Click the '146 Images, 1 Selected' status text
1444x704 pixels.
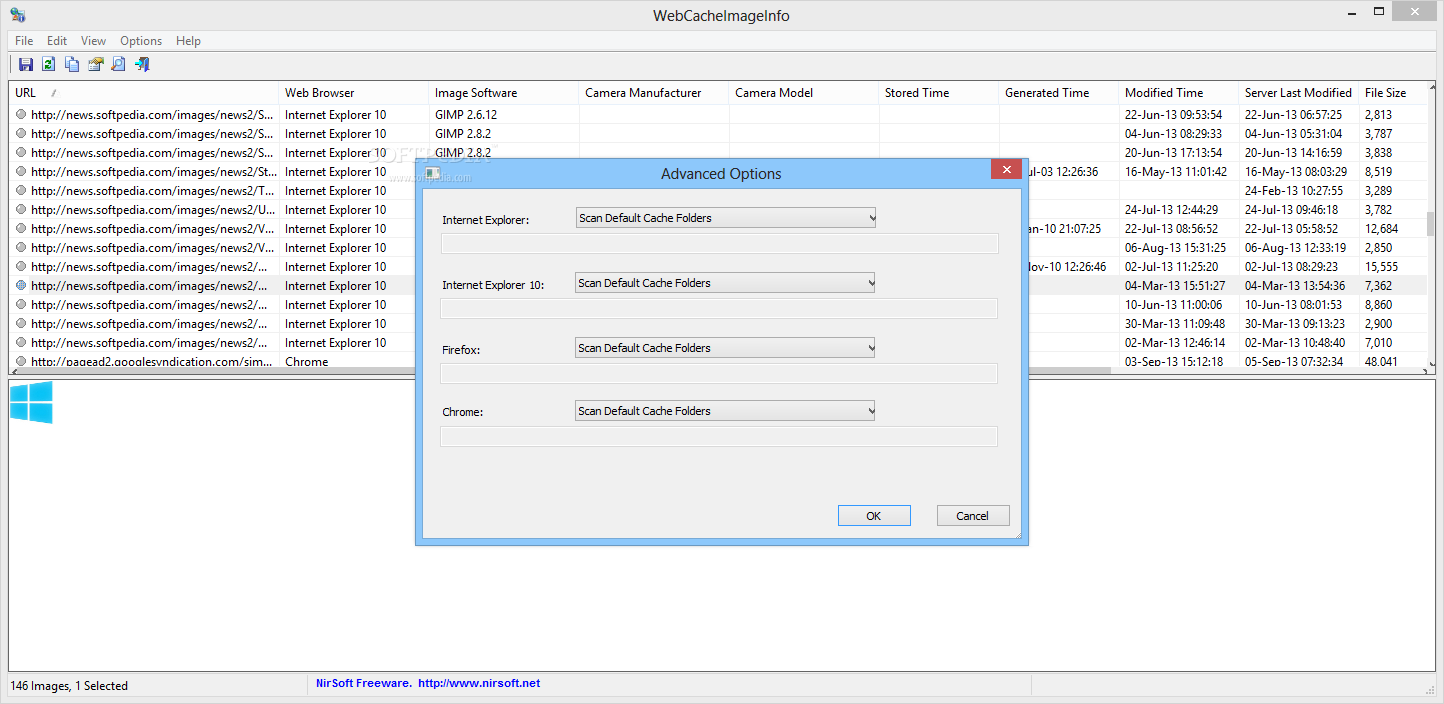[x=69, y=686]
